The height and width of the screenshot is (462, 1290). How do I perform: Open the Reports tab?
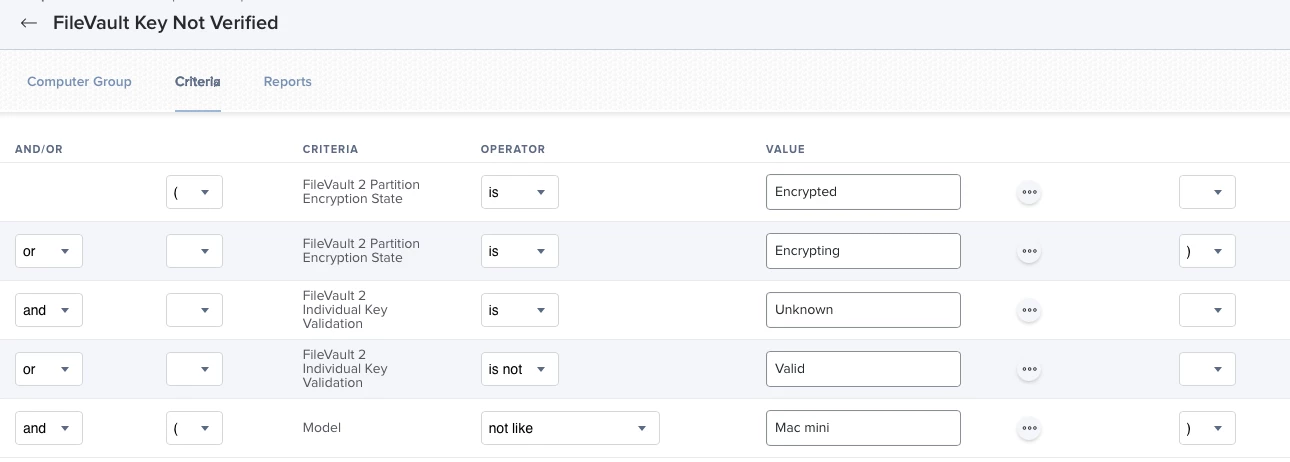point(287,82)
